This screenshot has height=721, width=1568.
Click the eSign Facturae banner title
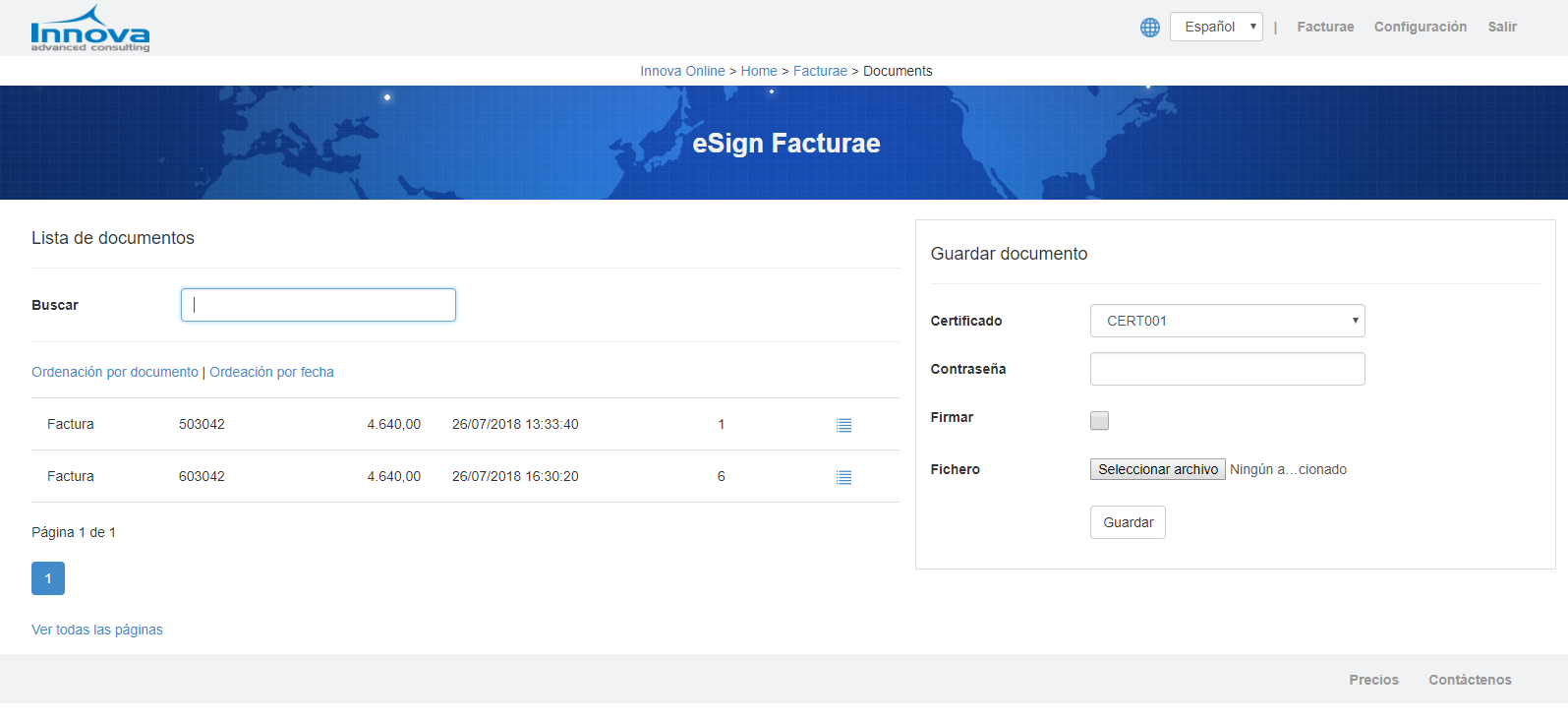(x=786, y=144)
